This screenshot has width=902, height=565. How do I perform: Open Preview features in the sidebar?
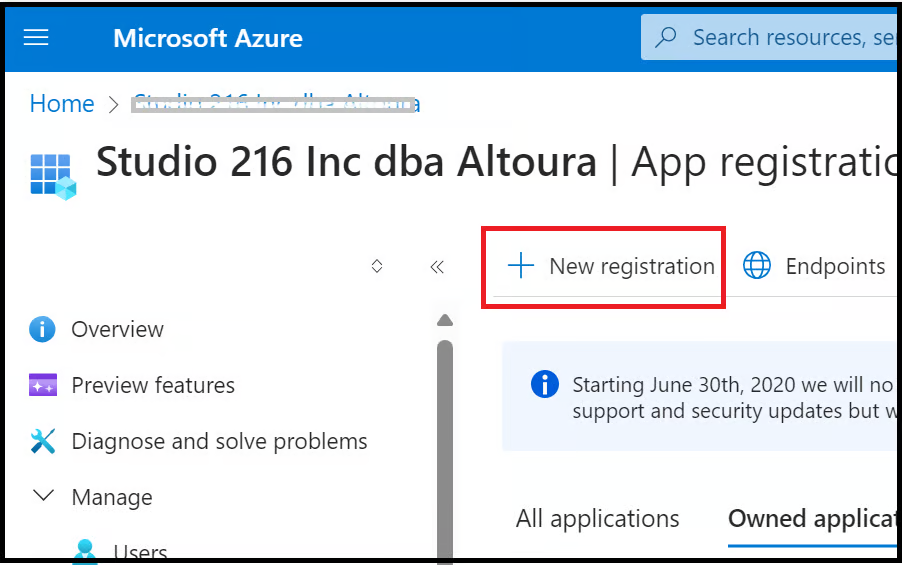(x=153, y=385)
